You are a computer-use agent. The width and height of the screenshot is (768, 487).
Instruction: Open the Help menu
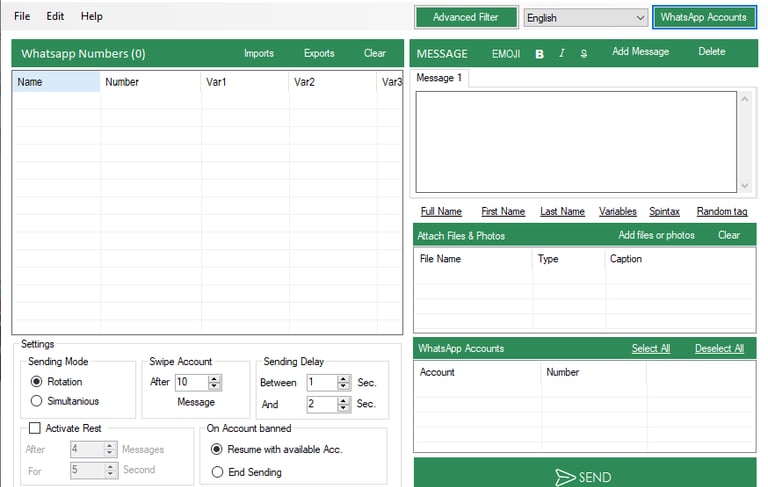[92, 16]
